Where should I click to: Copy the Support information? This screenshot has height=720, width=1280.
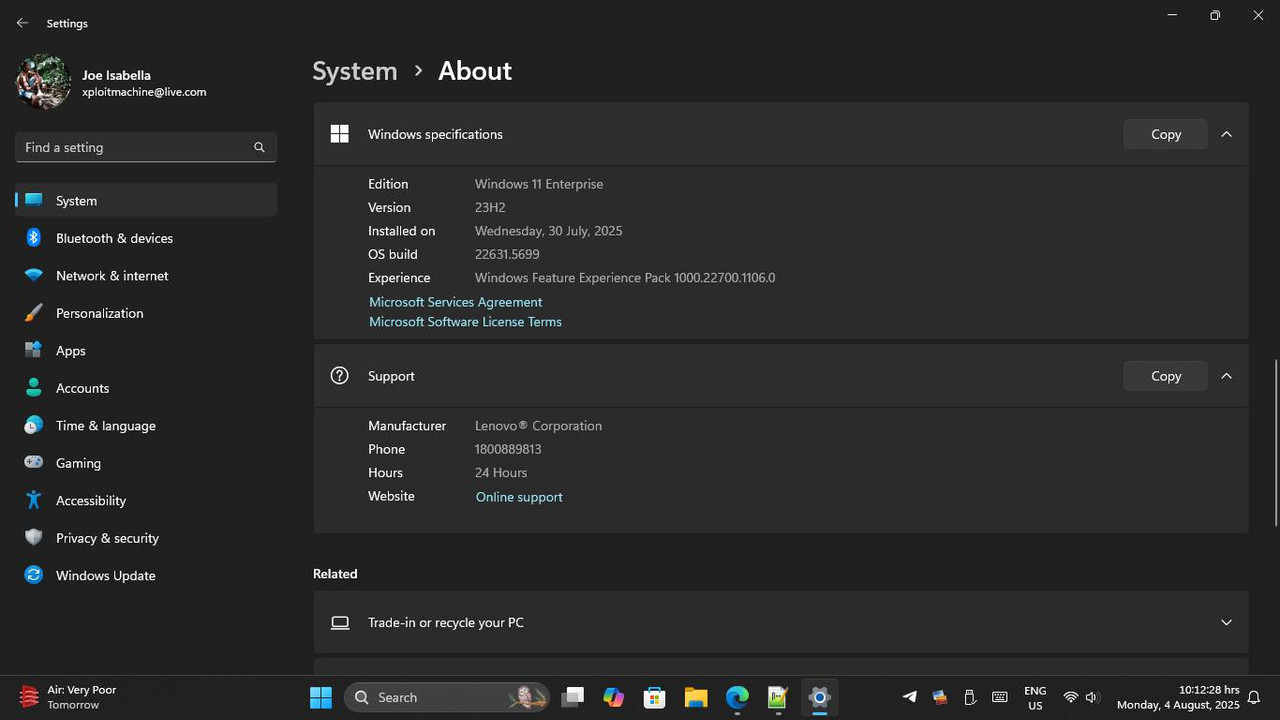pos(1165,376)
